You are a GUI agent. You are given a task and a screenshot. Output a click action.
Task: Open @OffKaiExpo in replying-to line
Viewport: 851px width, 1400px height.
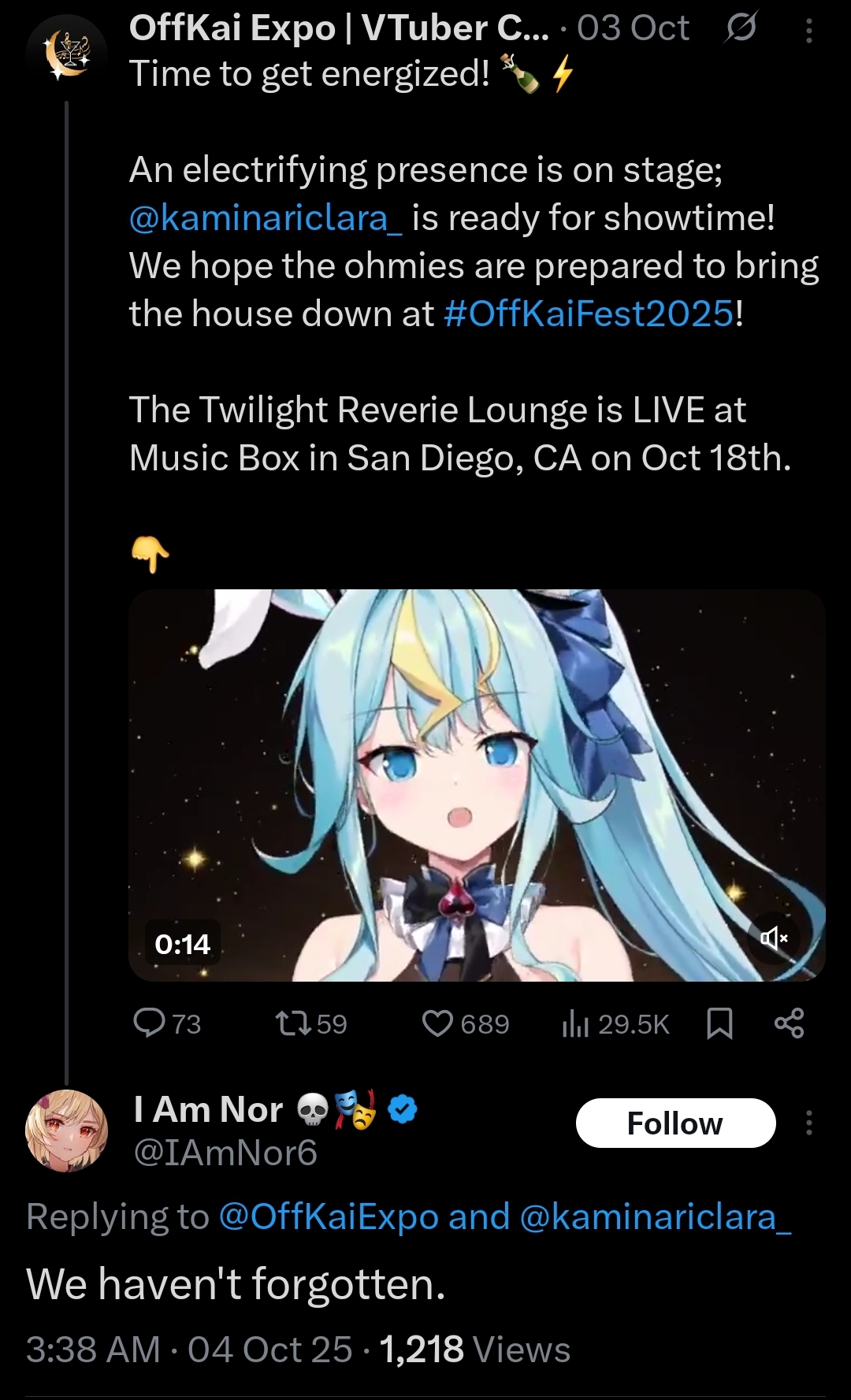(x=328, y=1217)
